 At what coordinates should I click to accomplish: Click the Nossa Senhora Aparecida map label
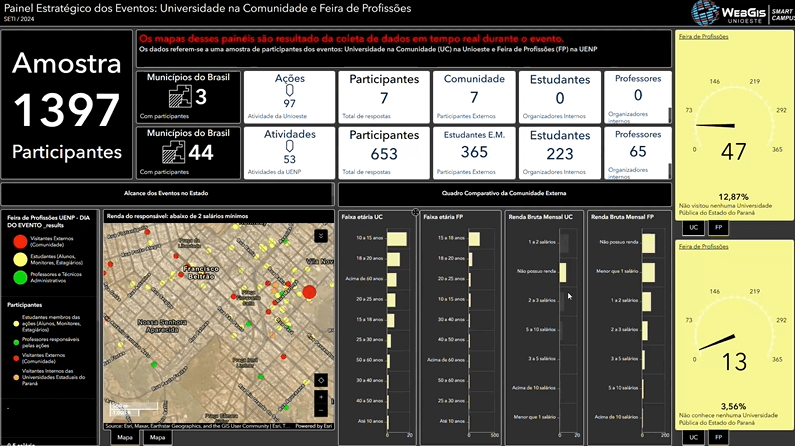[x=162, y=326]
